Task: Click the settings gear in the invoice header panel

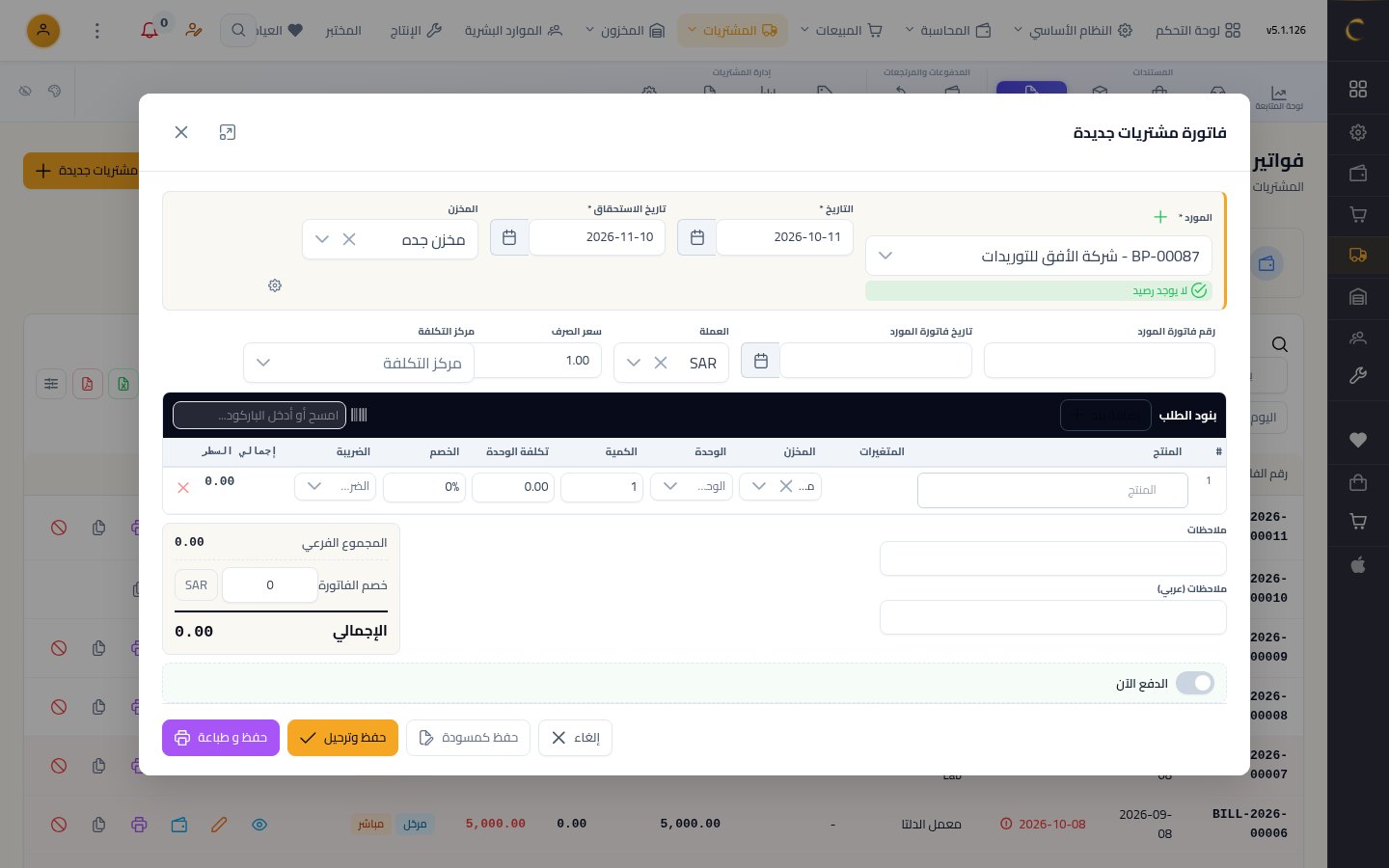Action: pos(275,285)
